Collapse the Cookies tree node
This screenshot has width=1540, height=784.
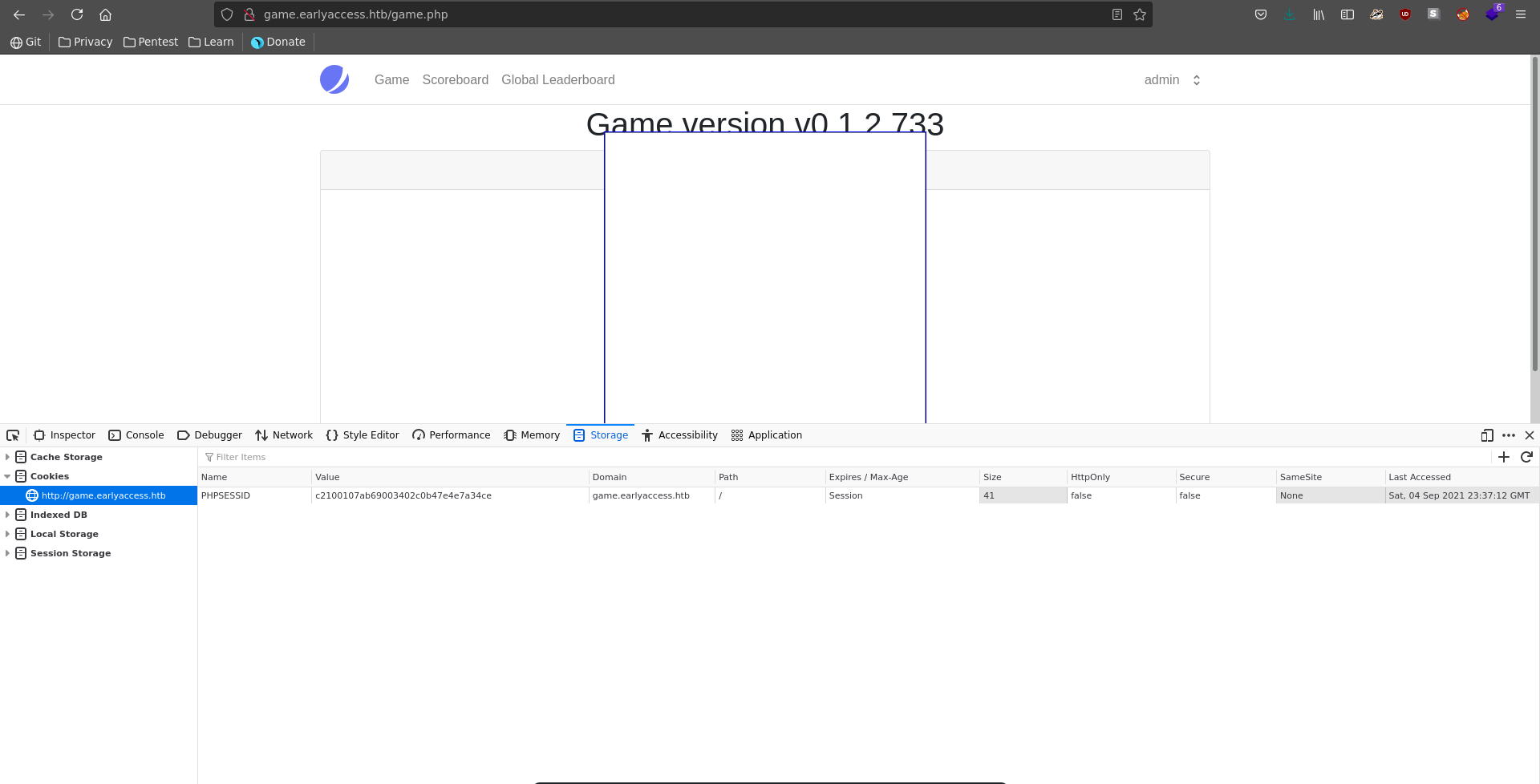pyautogui.click(x=7, y=476)
